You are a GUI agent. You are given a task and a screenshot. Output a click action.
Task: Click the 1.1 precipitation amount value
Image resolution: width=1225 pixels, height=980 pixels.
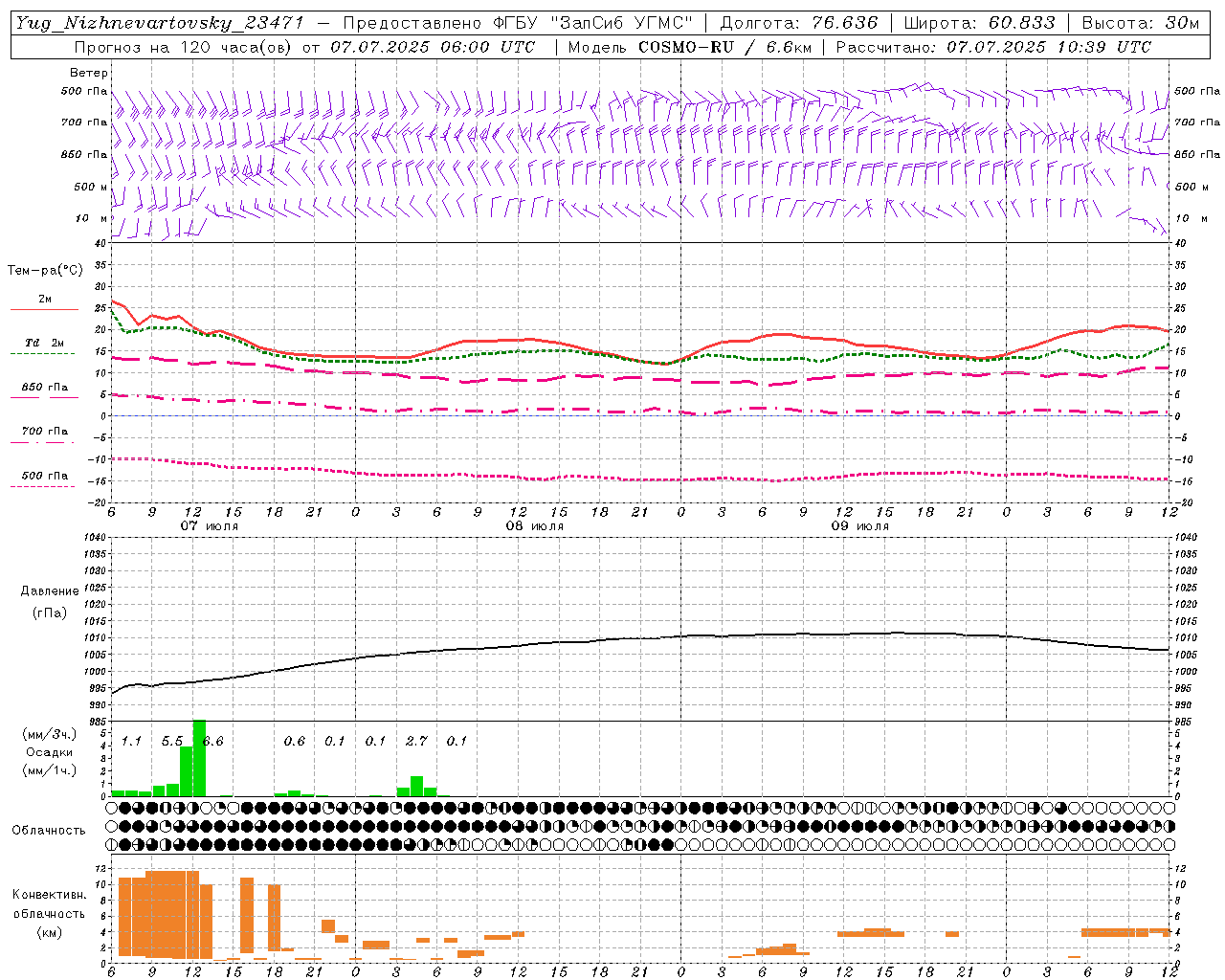[x=131, y=741]
